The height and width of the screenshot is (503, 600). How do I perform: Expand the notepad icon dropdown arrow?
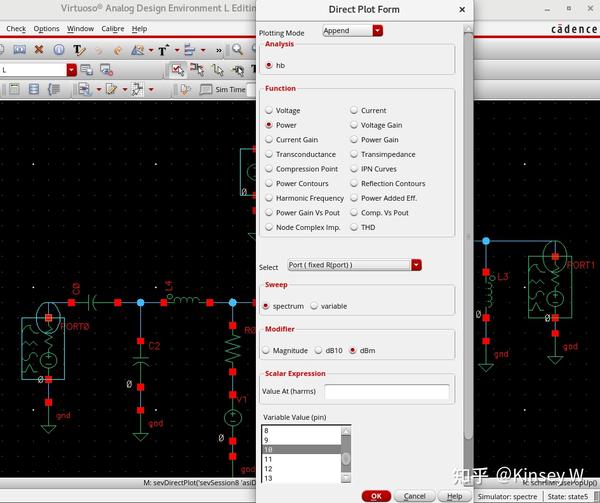125,90
